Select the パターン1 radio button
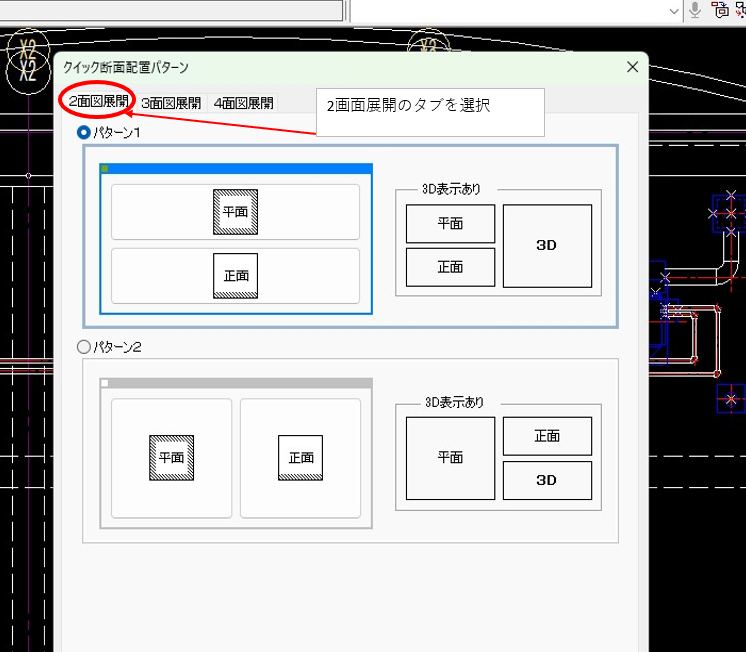 pyautogui.click(x=84, y=132)
